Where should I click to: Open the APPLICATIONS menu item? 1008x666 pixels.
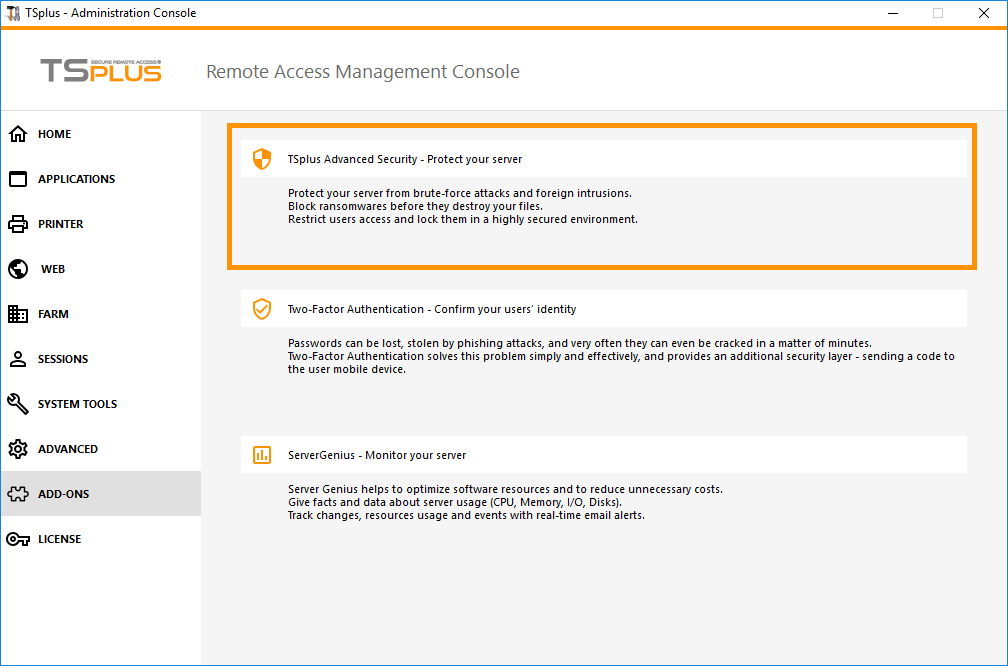click(x=76, y=179)
